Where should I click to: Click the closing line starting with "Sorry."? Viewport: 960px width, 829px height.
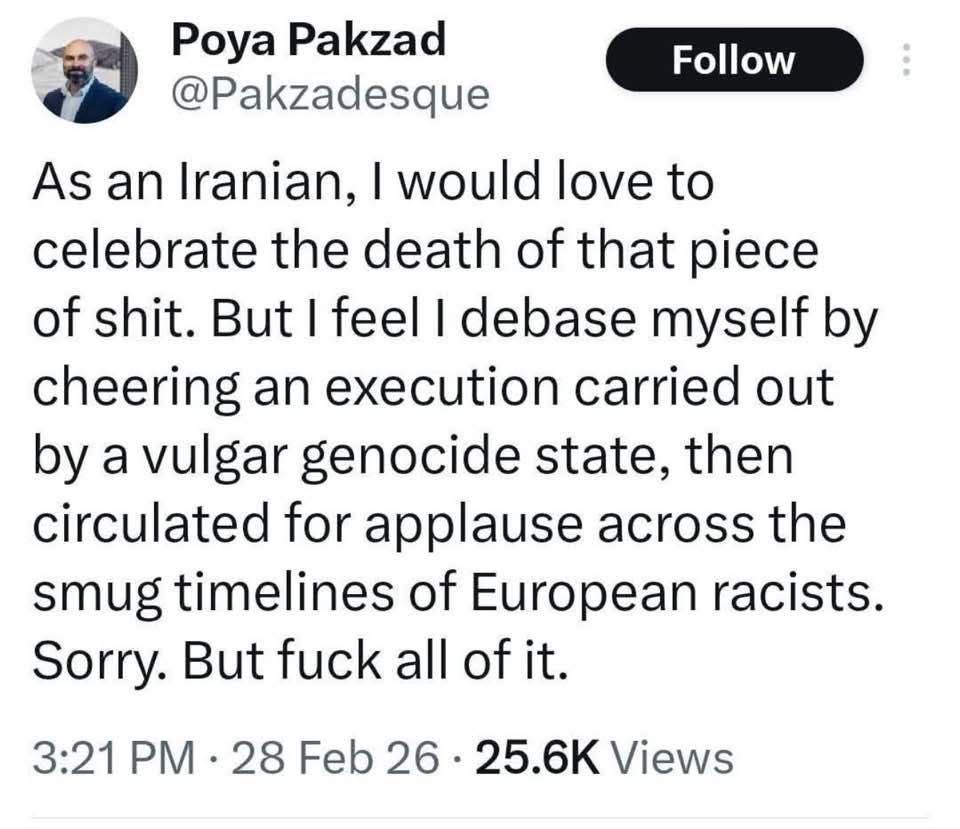coord(300,661)
